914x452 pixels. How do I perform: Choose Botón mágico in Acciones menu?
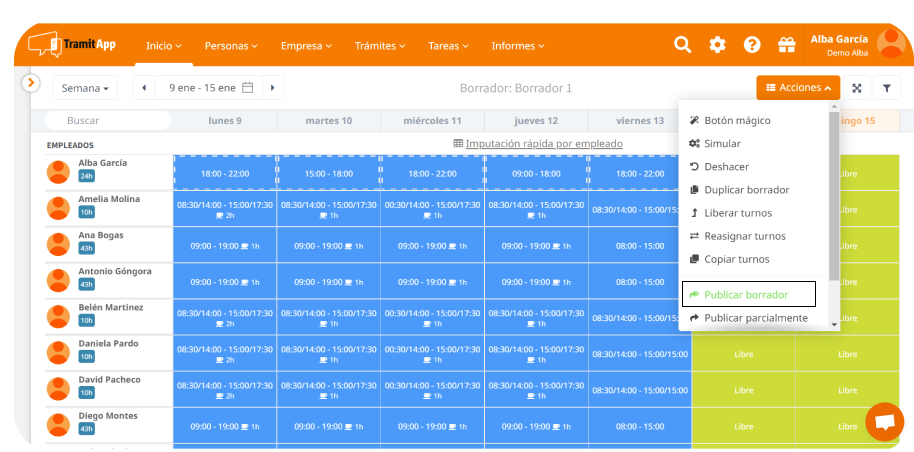[737, 120]
